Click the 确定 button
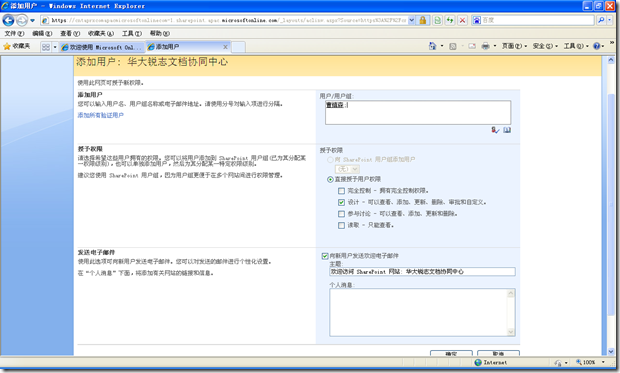Image resolution: width=620 pixels, height=373 pixels. click(451, 353)
